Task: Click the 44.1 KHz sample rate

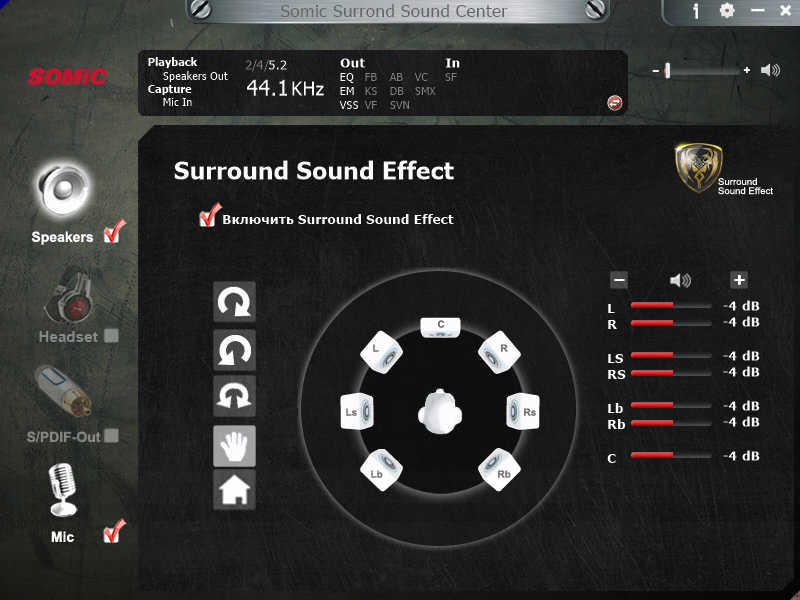Action: 285,88
